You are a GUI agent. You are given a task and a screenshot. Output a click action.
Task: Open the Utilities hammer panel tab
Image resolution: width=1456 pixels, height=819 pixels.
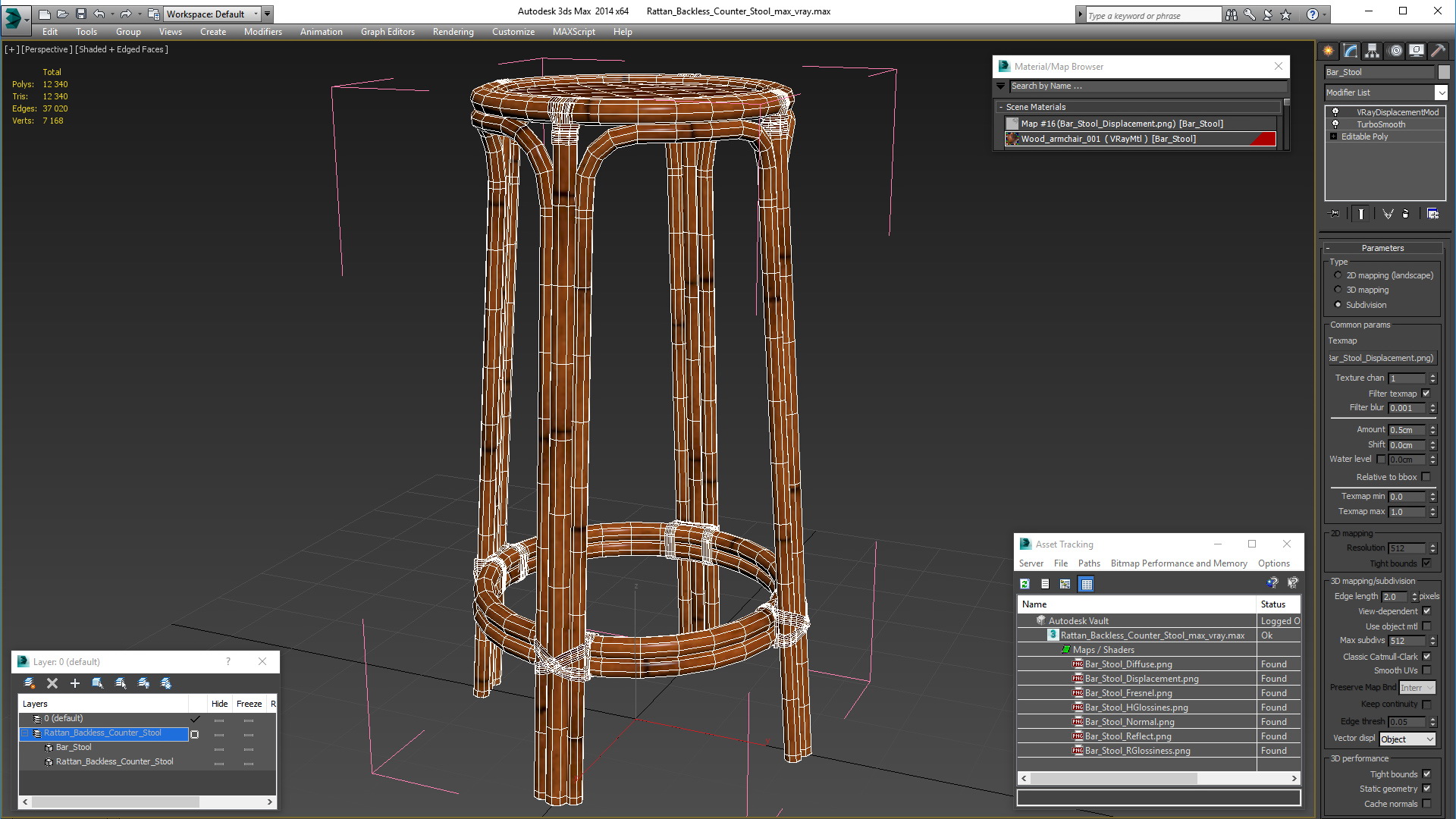[x=1438, y=51]
